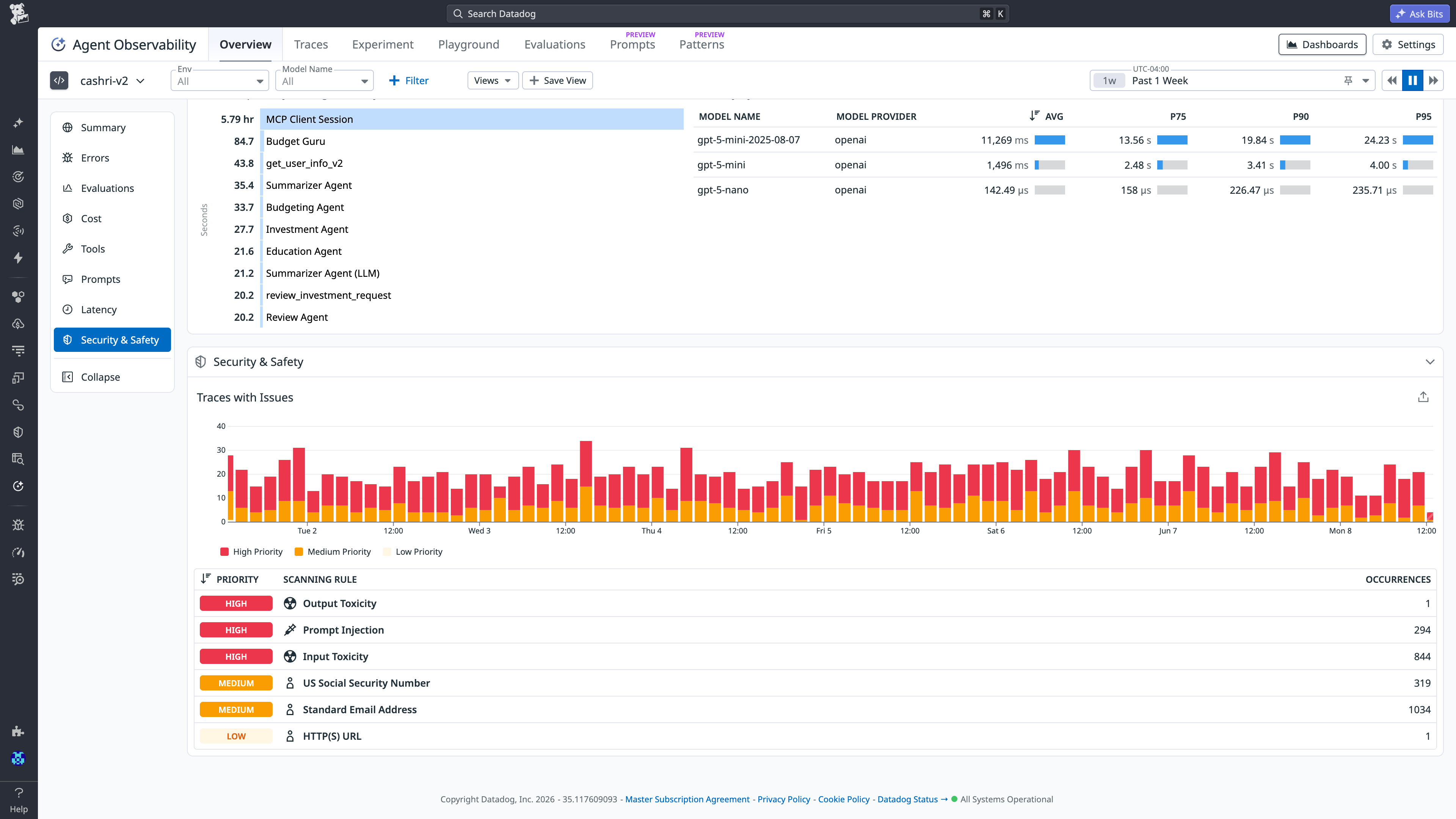Viewport: 1456px width, 819px height.
Task: Open the area-chart icon in the dark left rail
Action: coord(18,150)
